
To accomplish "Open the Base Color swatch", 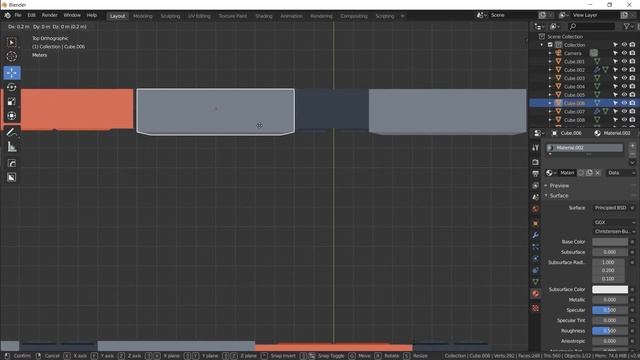I will click(610, 242).
